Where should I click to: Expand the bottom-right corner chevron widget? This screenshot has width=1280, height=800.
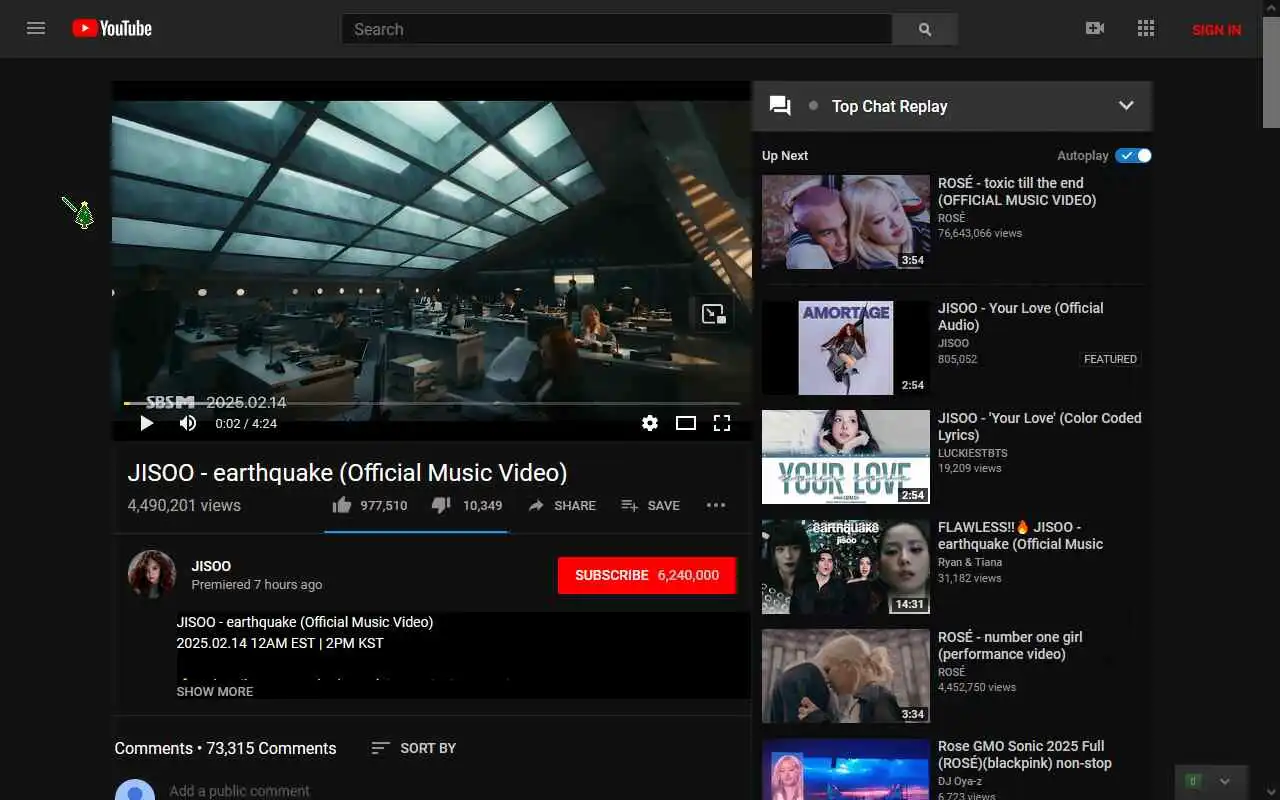(1225, 781)
